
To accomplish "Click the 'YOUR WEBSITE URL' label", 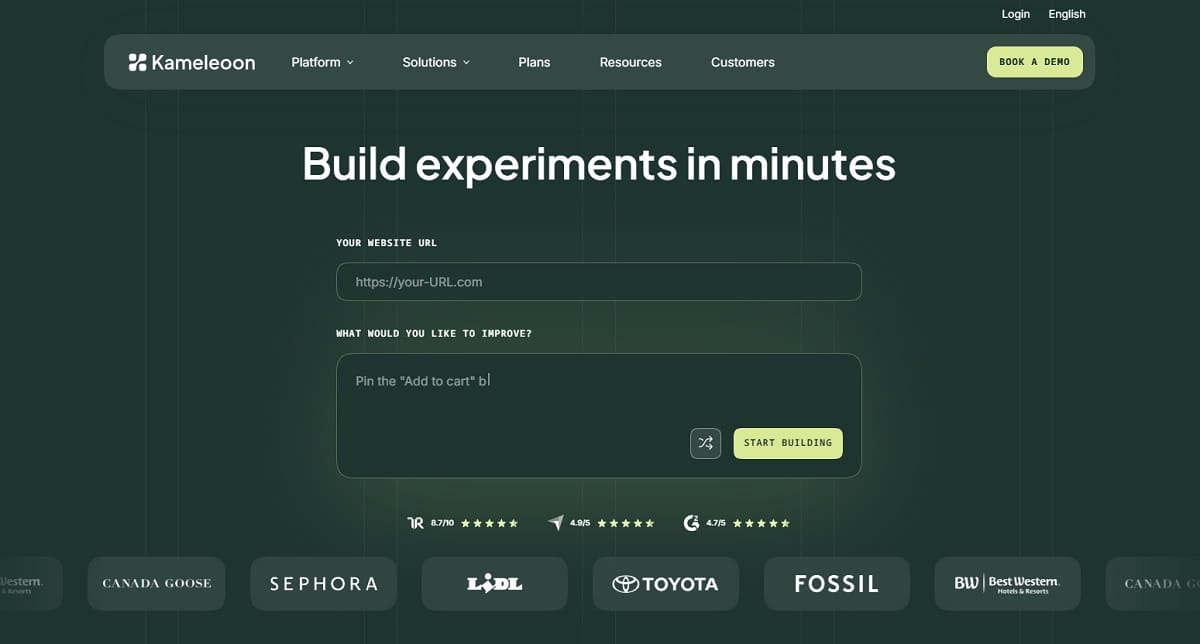I will 386,243.
